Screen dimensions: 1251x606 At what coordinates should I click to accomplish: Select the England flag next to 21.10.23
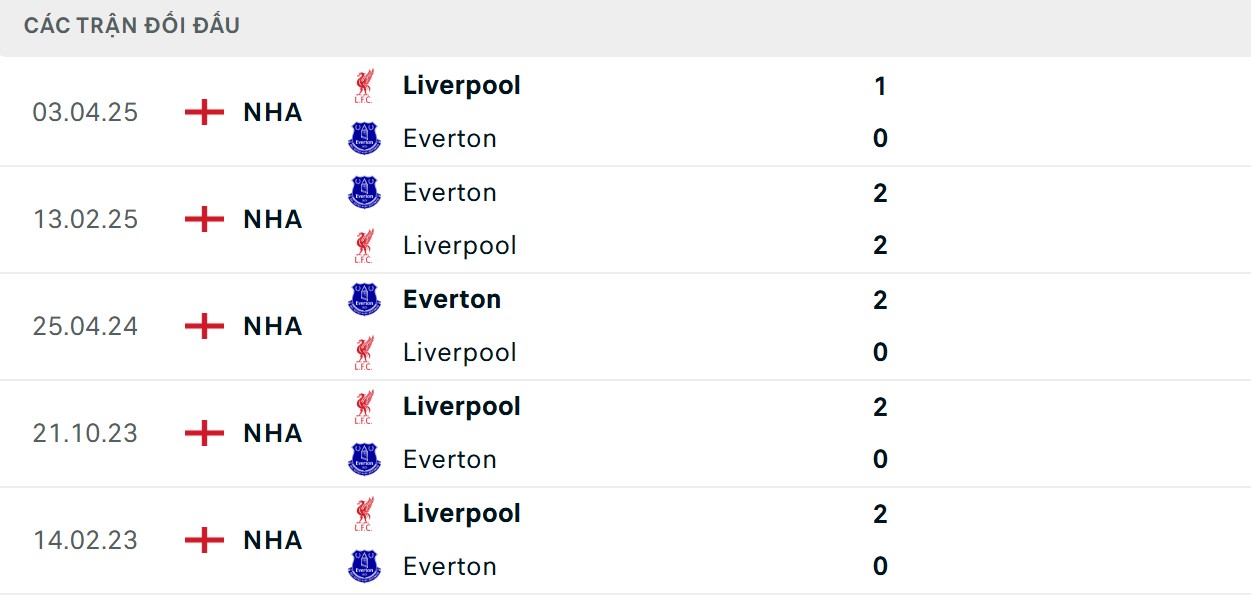(203, 433)
